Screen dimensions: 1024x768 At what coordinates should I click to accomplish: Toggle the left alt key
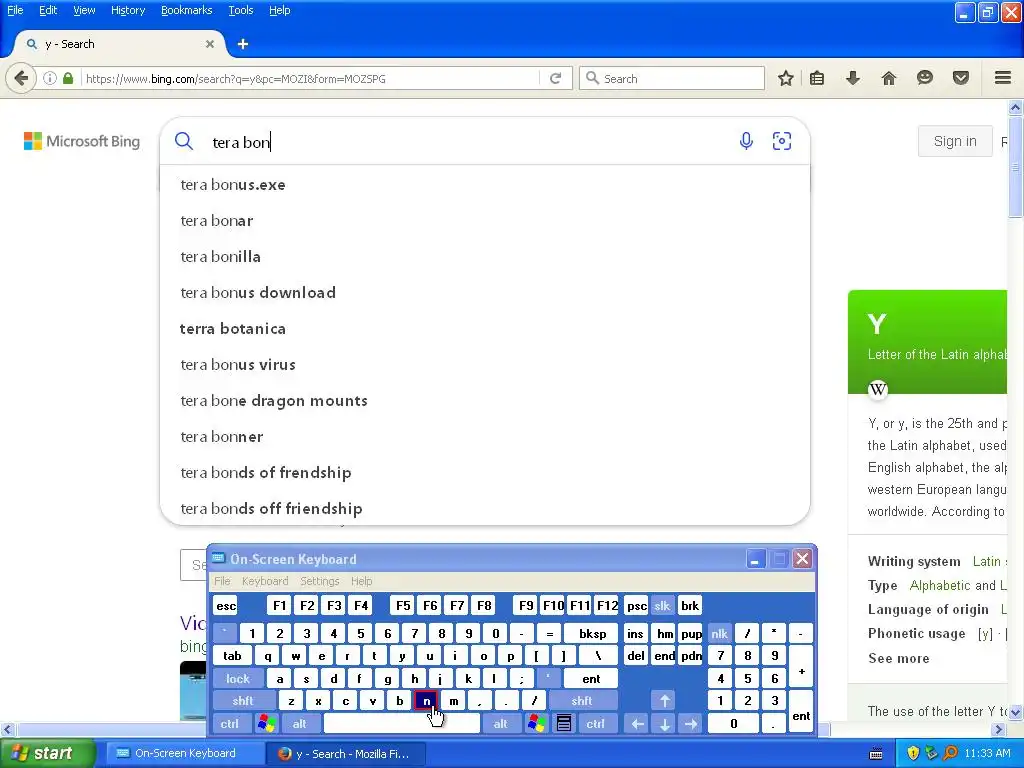pyautogui.click(x=299, y=724)
